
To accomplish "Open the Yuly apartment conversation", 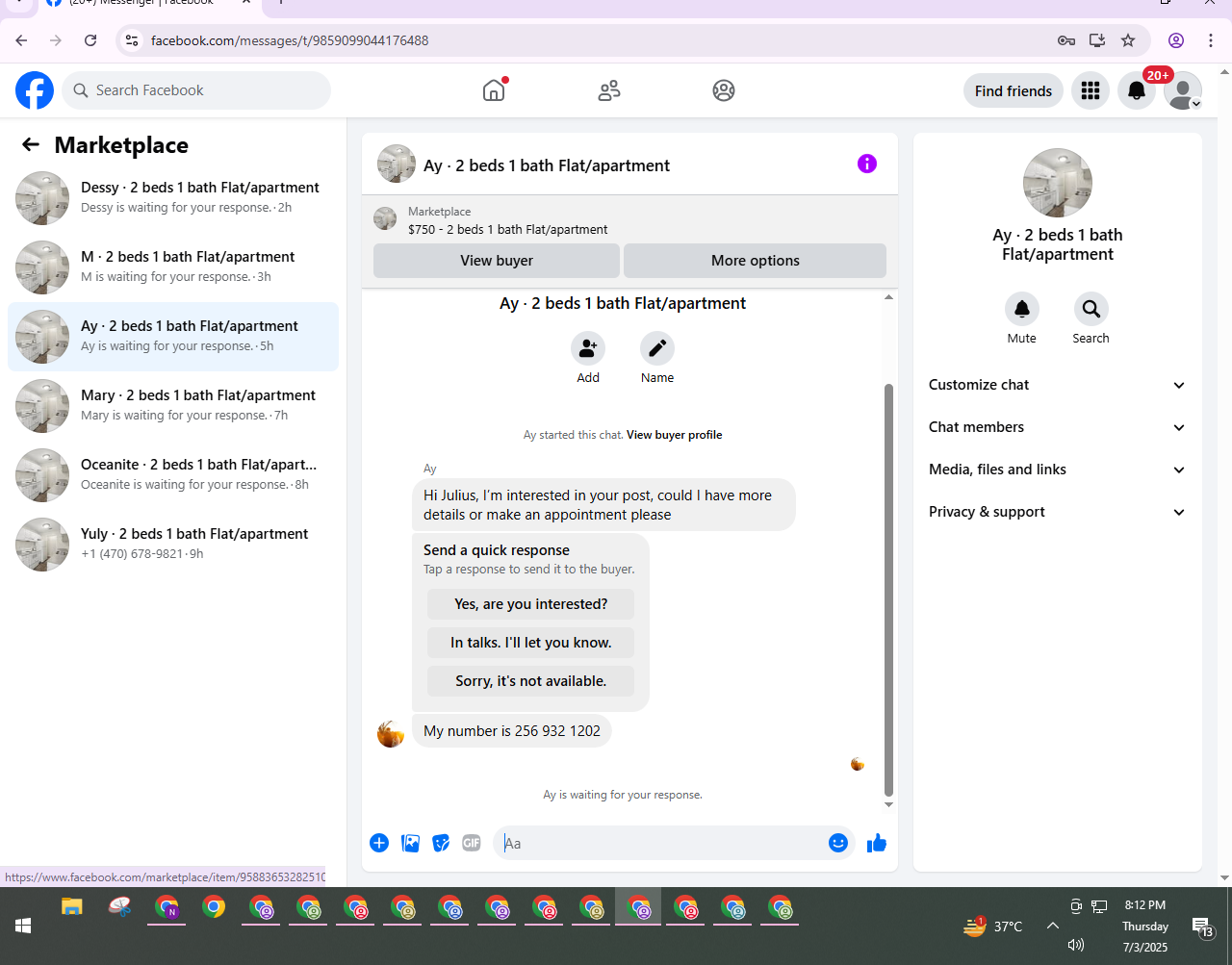I will coord(173,545).
